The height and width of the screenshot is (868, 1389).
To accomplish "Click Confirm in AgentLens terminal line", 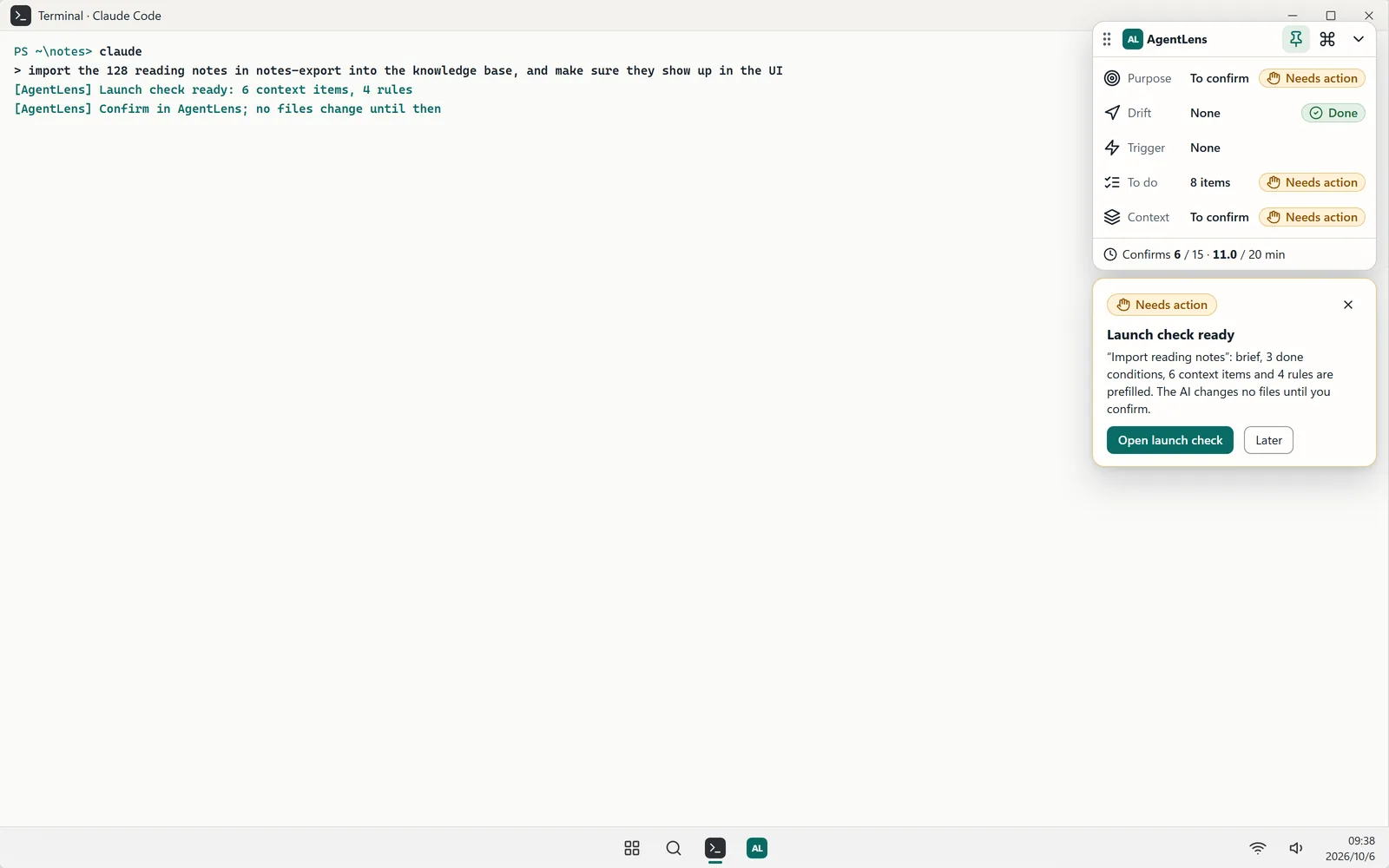I will (x=227, y=108).
